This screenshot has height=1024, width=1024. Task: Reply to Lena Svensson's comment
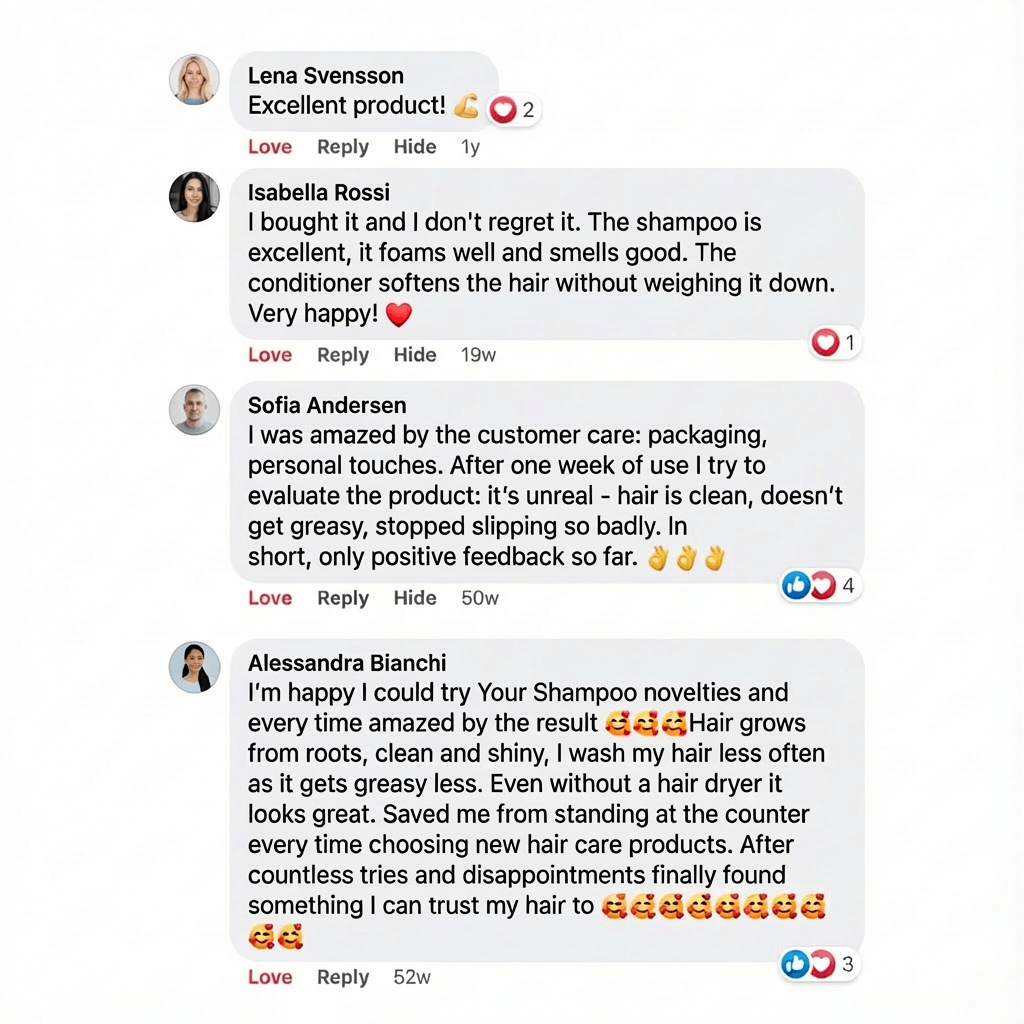click(x=343, y=147)
